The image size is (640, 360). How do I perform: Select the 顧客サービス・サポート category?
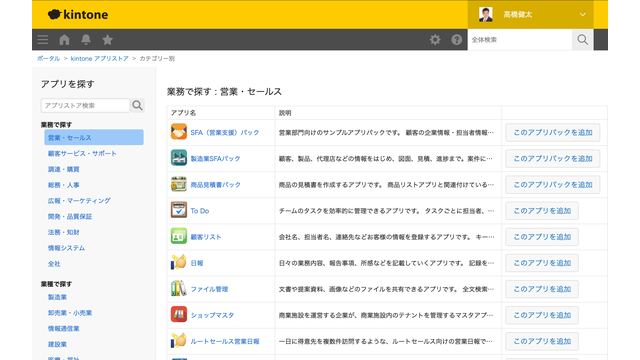[82, 153]
